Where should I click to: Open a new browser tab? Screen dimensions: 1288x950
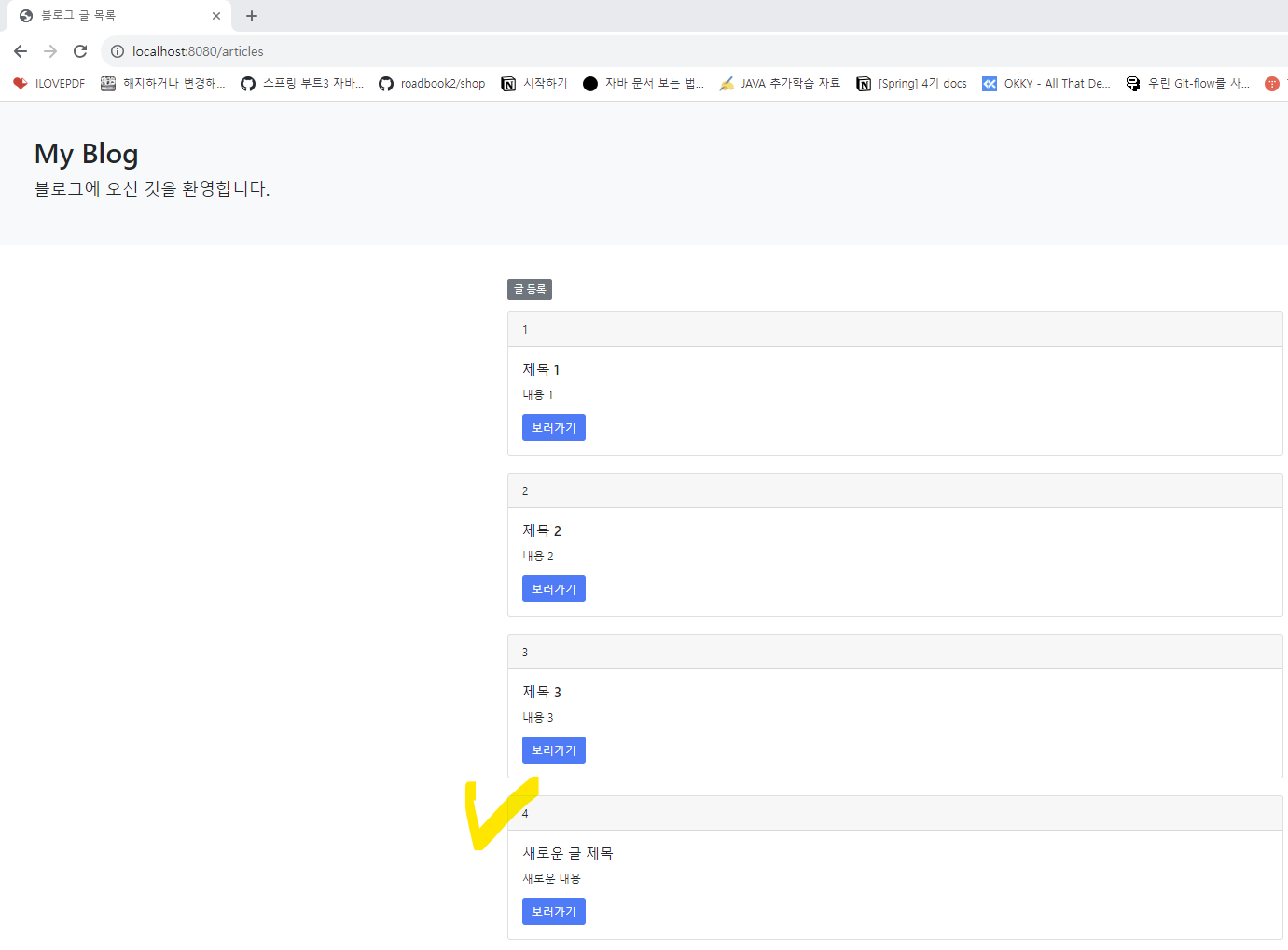click(252, 16)
